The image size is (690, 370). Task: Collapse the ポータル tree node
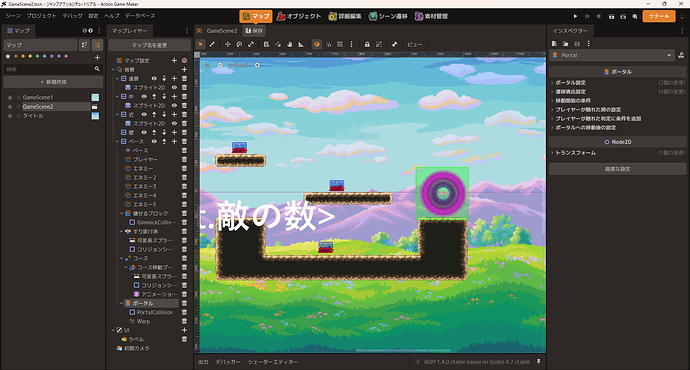point(122,303)
